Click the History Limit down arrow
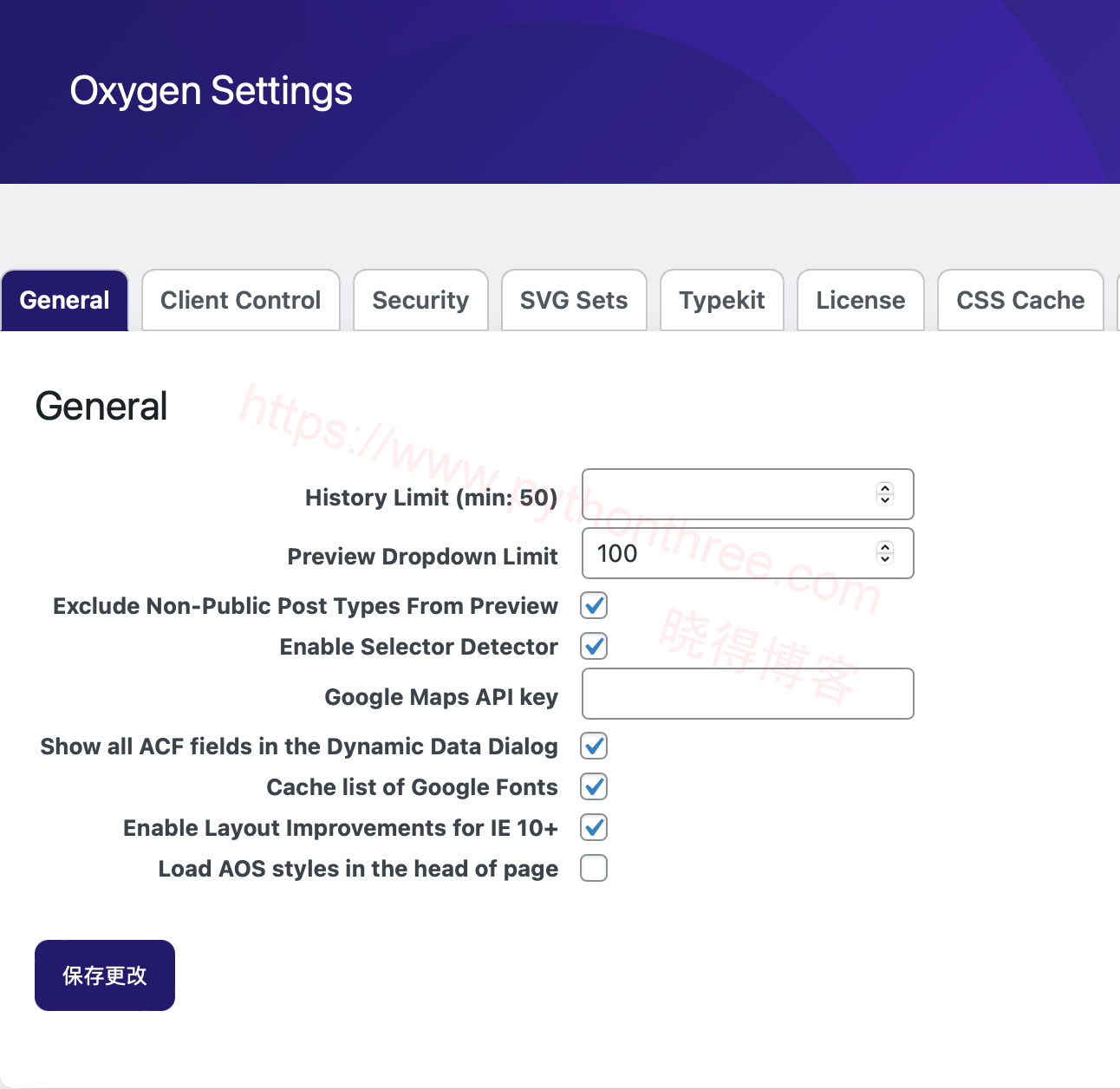 (x=883, y=500)
